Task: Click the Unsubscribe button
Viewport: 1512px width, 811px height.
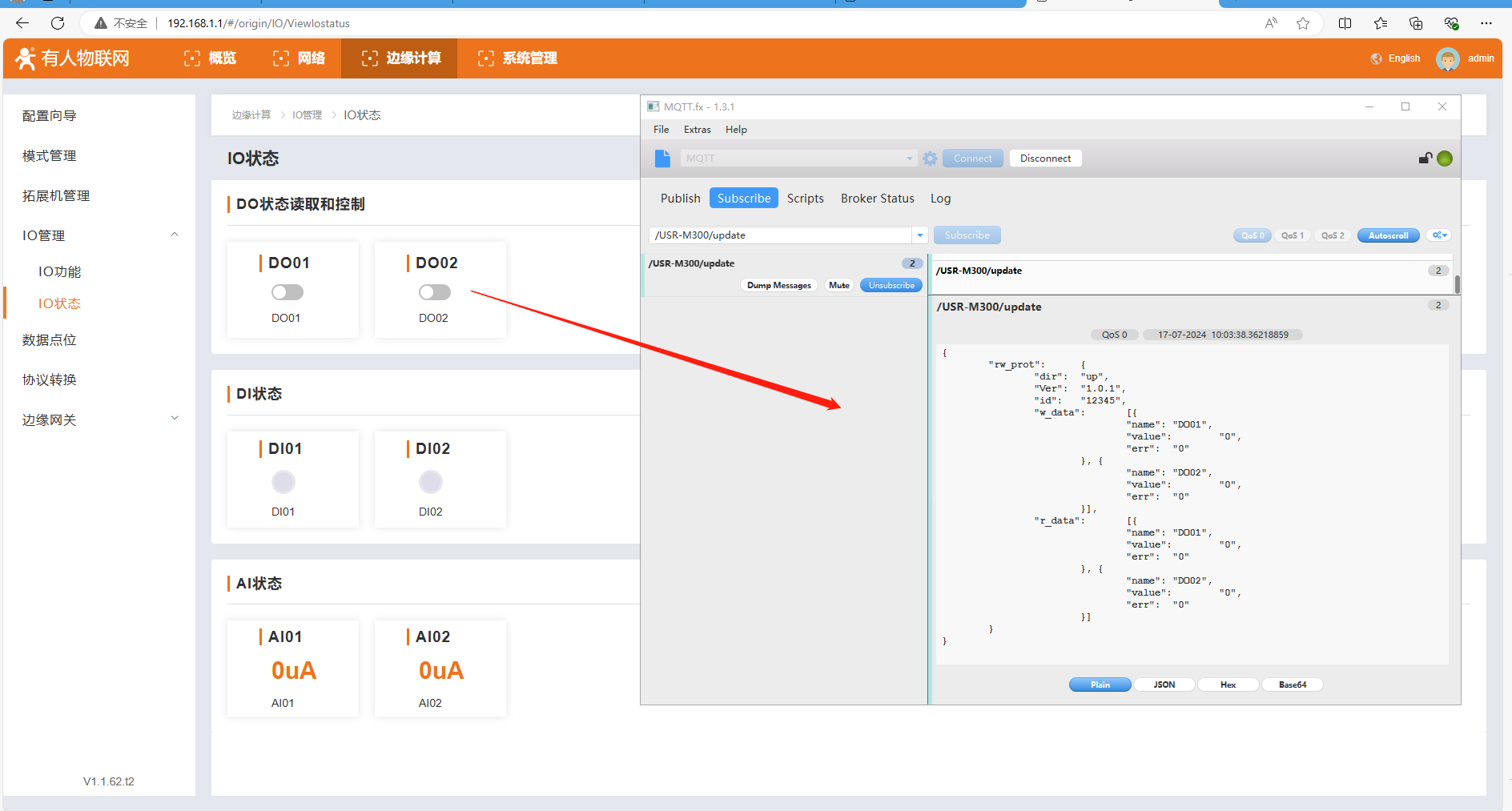Action: (891, 285)
